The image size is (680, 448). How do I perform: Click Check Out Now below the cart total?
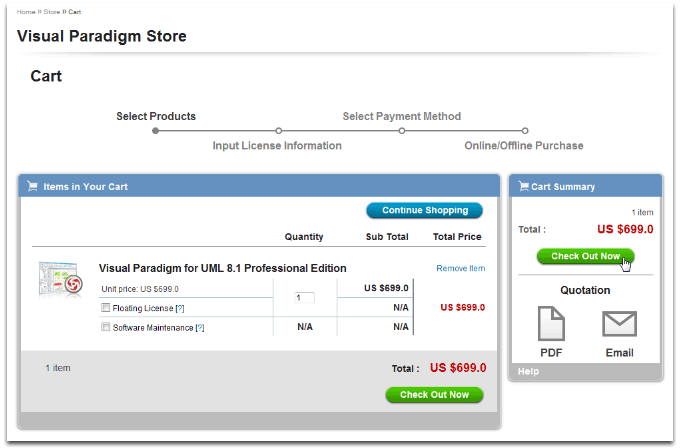pos(434,395)
